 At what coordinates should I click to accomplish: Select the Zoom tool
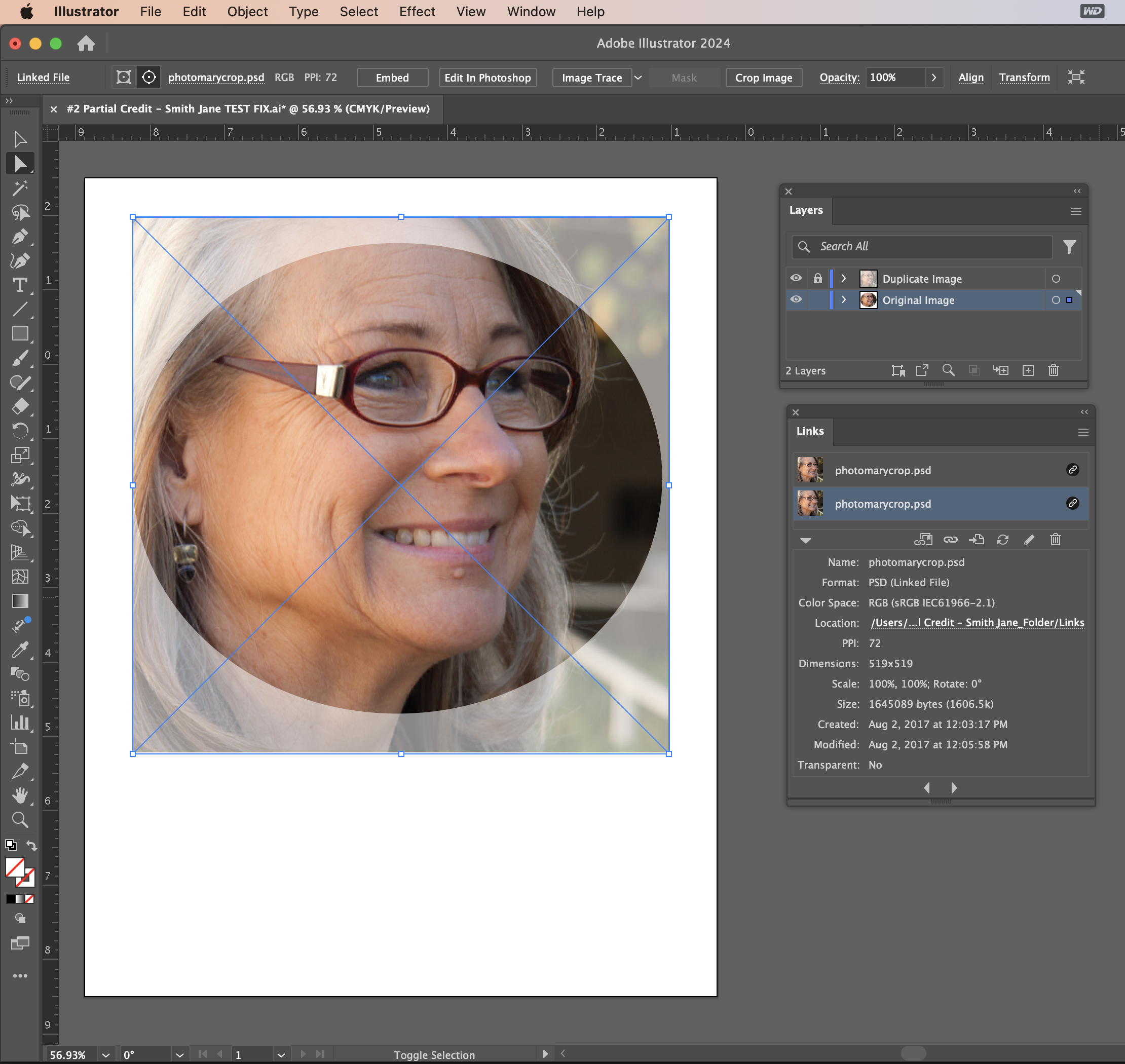tap(20, 820)
